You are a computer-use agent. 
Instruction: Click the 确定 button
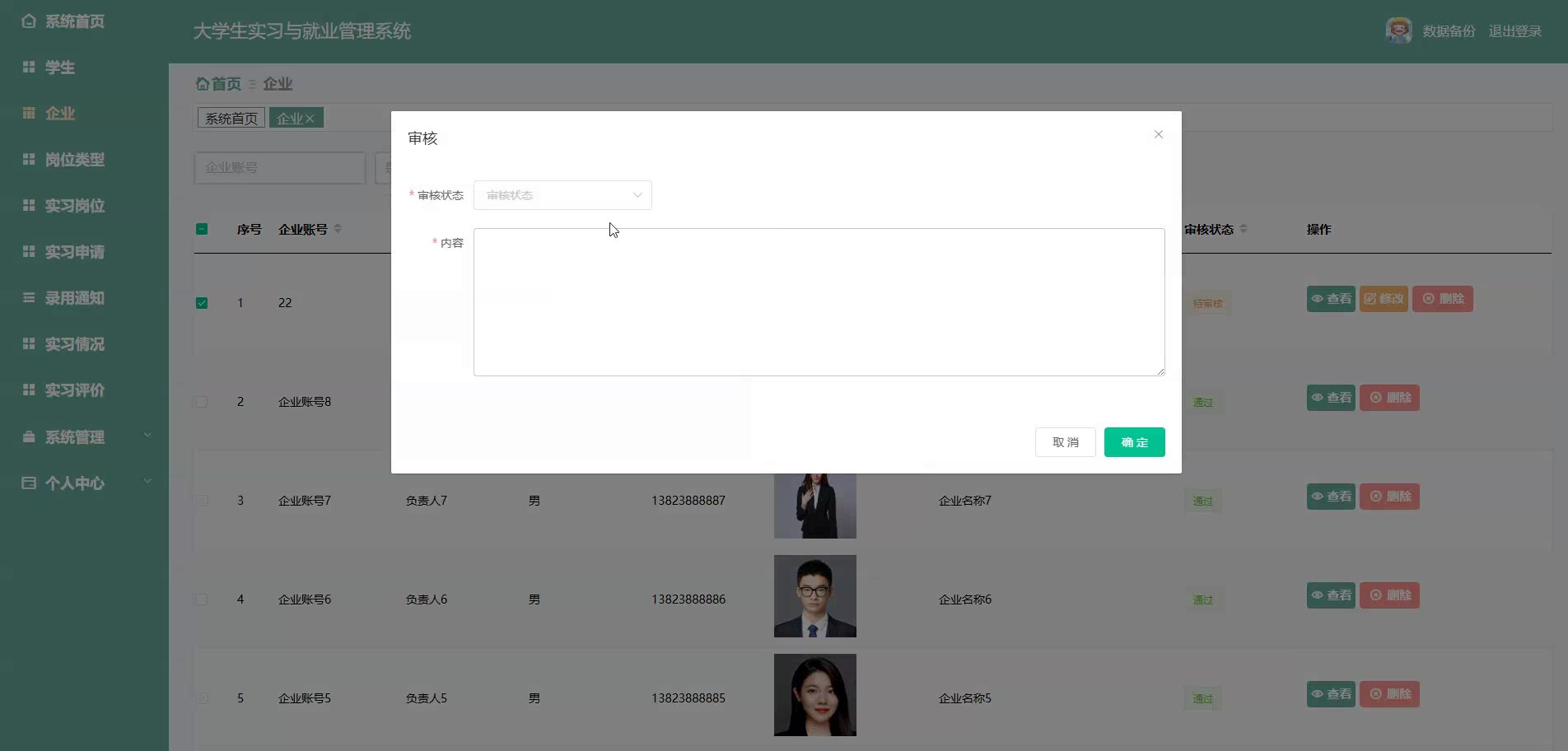(x=1134, y=442)
